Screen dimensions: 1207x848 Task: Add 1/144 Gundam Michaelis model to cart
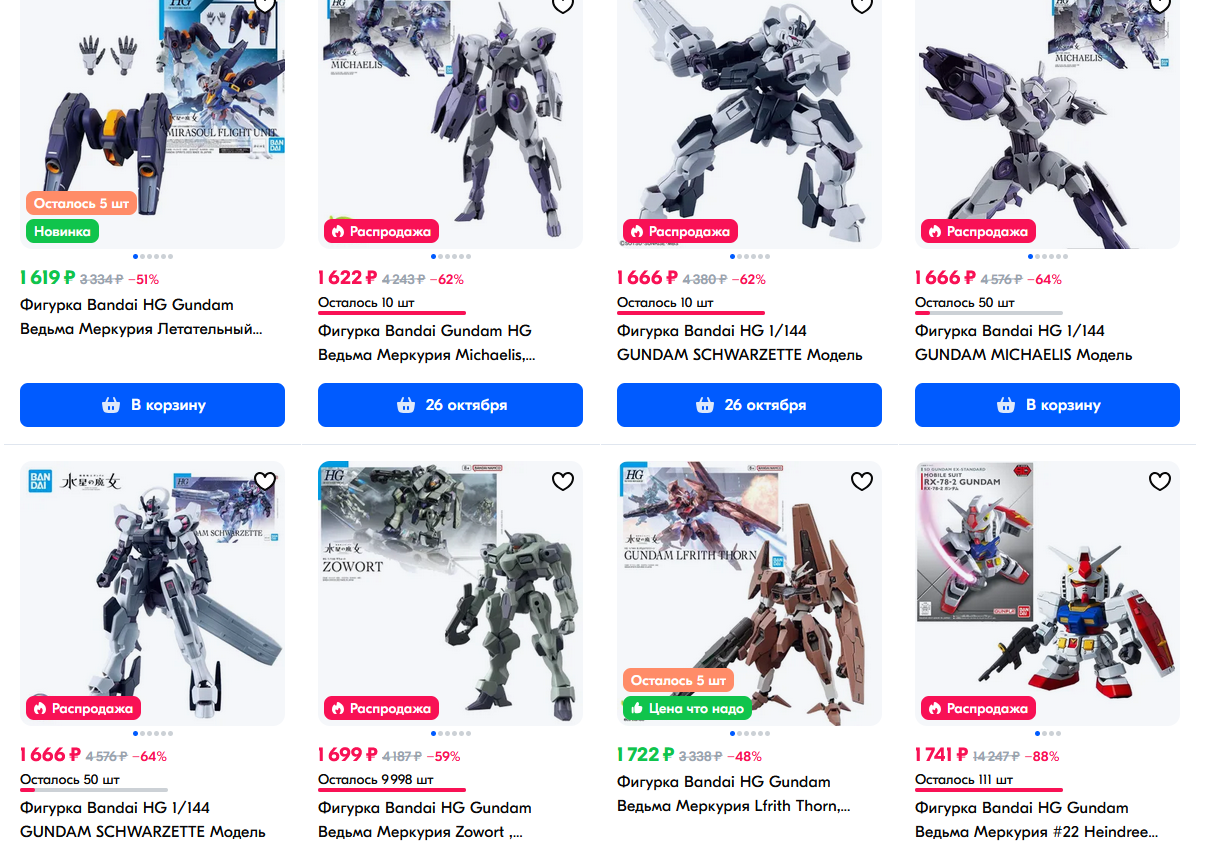coord(1047,405)
